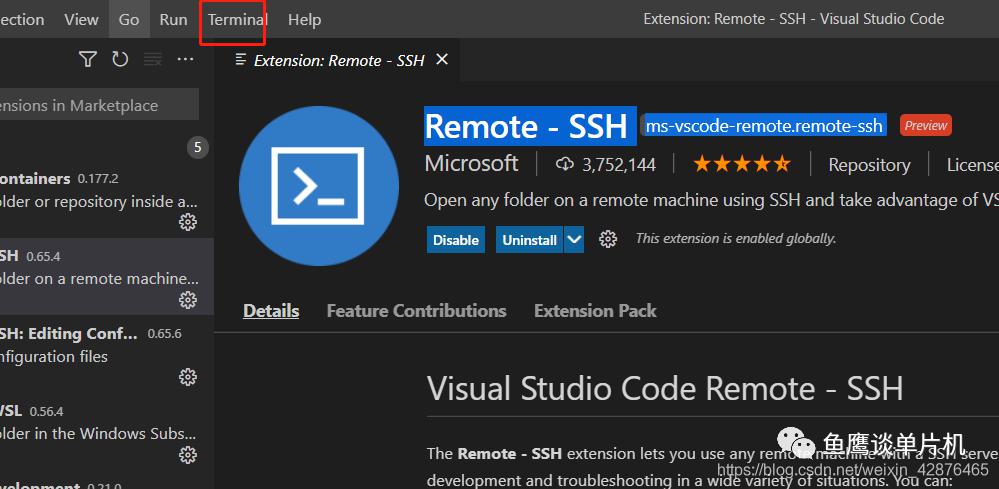
Task: Open manage gear for SSH: Editing Configuration extension
Action: pyautogui.click(x=187, y=378)
